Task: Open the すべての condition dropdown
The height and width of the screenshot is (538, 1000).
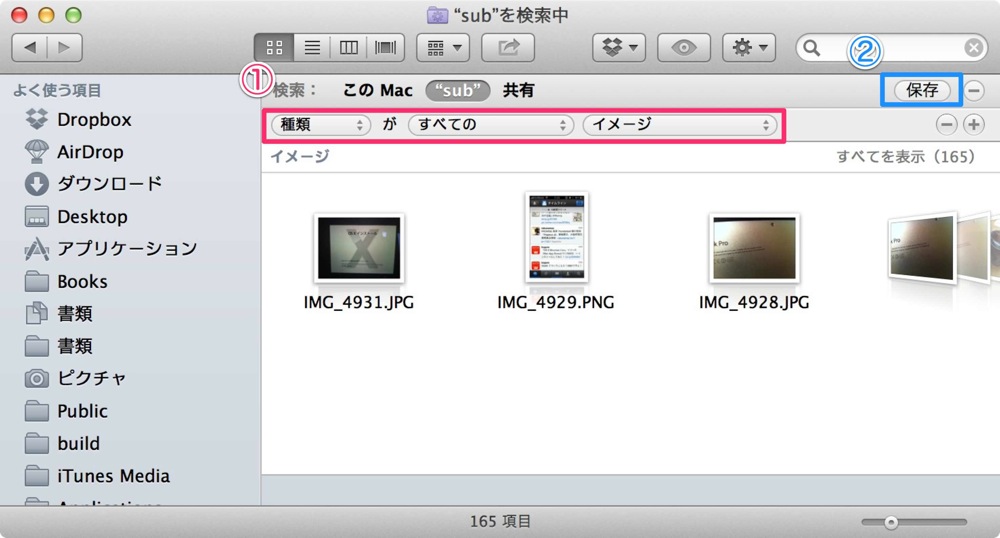Action: coord(490,124)
